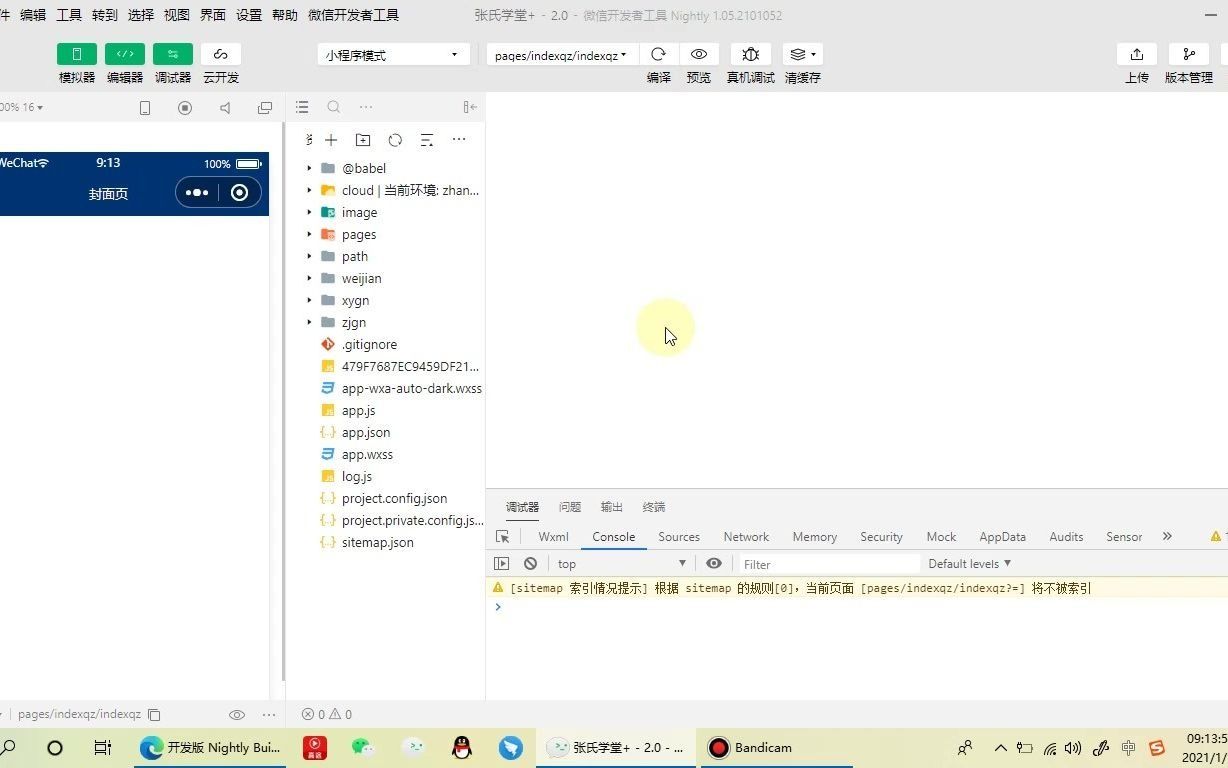Switch to the 问题 problems tab

click(570, 507)
